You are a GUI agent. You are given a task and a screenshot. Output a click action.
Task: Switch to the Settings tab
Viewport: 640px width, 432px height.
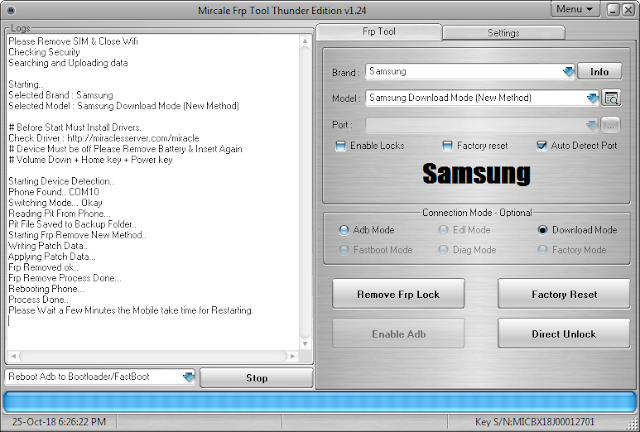pyautogui.click(x=503, y=33)
